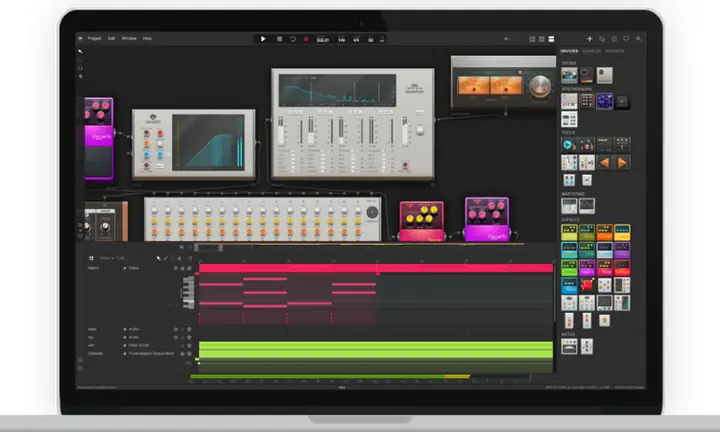Screen dimensions: 720x432
Task: Click the spectrum display on the equalizer
Action: [x=310, y=94]
